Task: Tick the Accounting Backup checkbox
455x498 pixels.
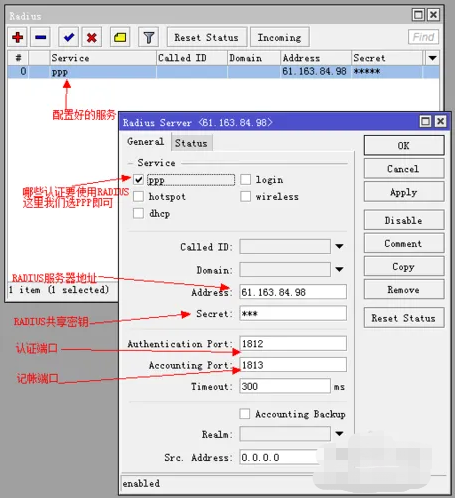Action: pos(245,414)
